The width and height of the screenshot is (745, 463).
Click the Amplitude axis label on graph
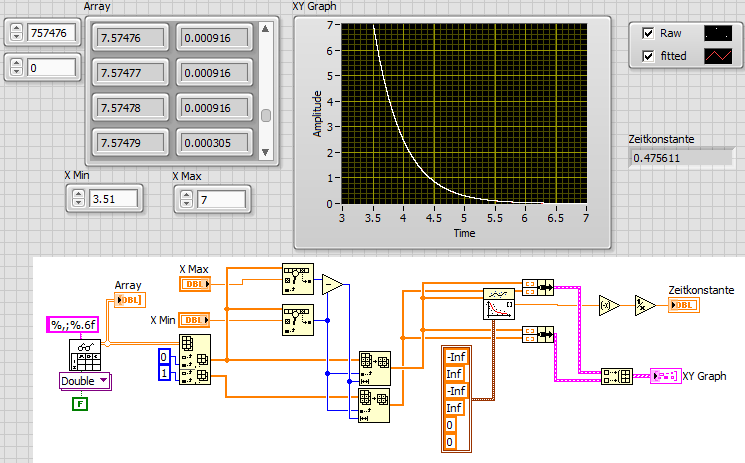pos(316,114)
